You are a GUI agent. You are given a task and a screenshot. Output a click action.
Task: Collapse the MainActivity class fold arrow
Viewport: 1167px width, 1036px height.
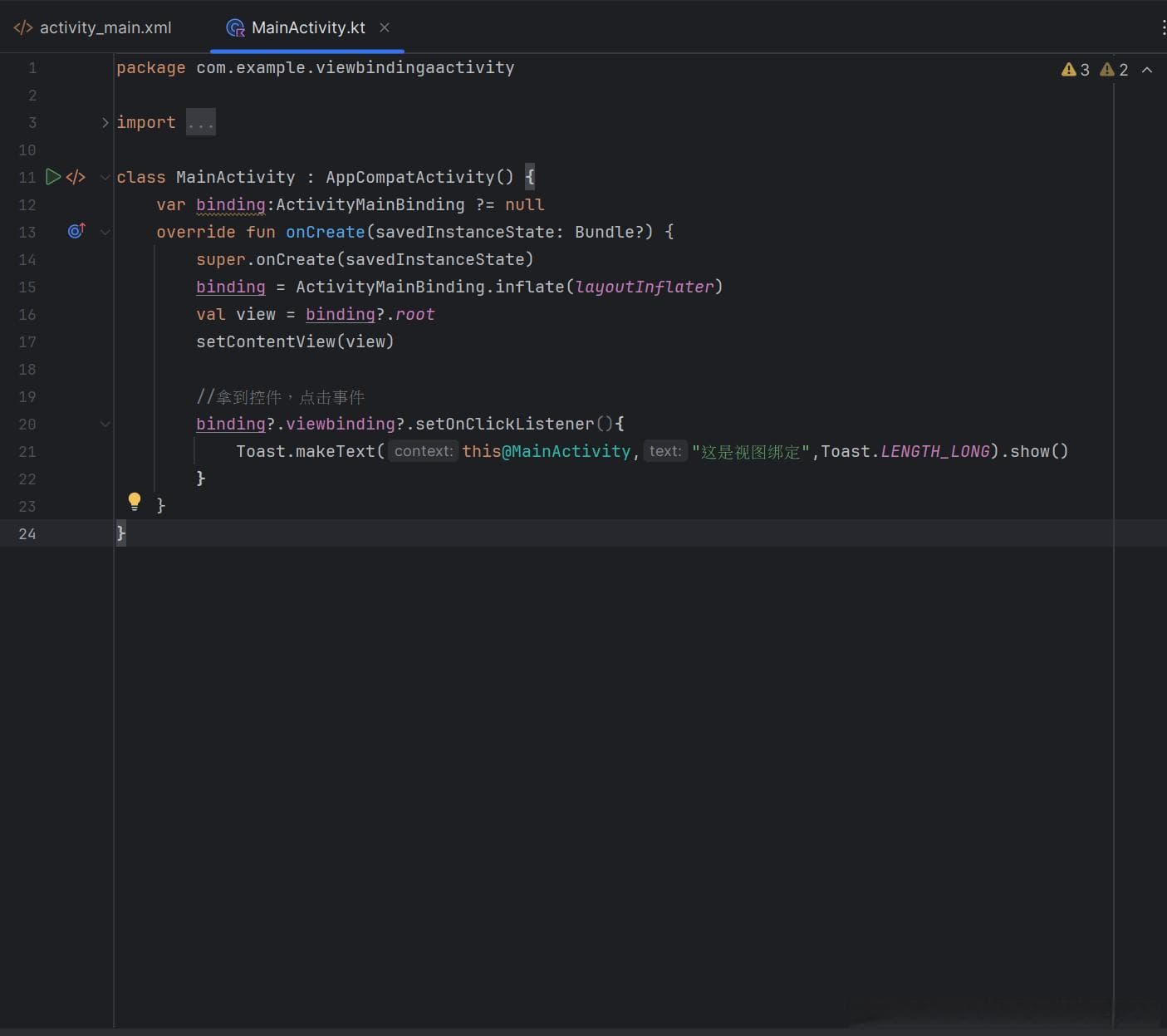pyautogui.click(x=105, y=177)
